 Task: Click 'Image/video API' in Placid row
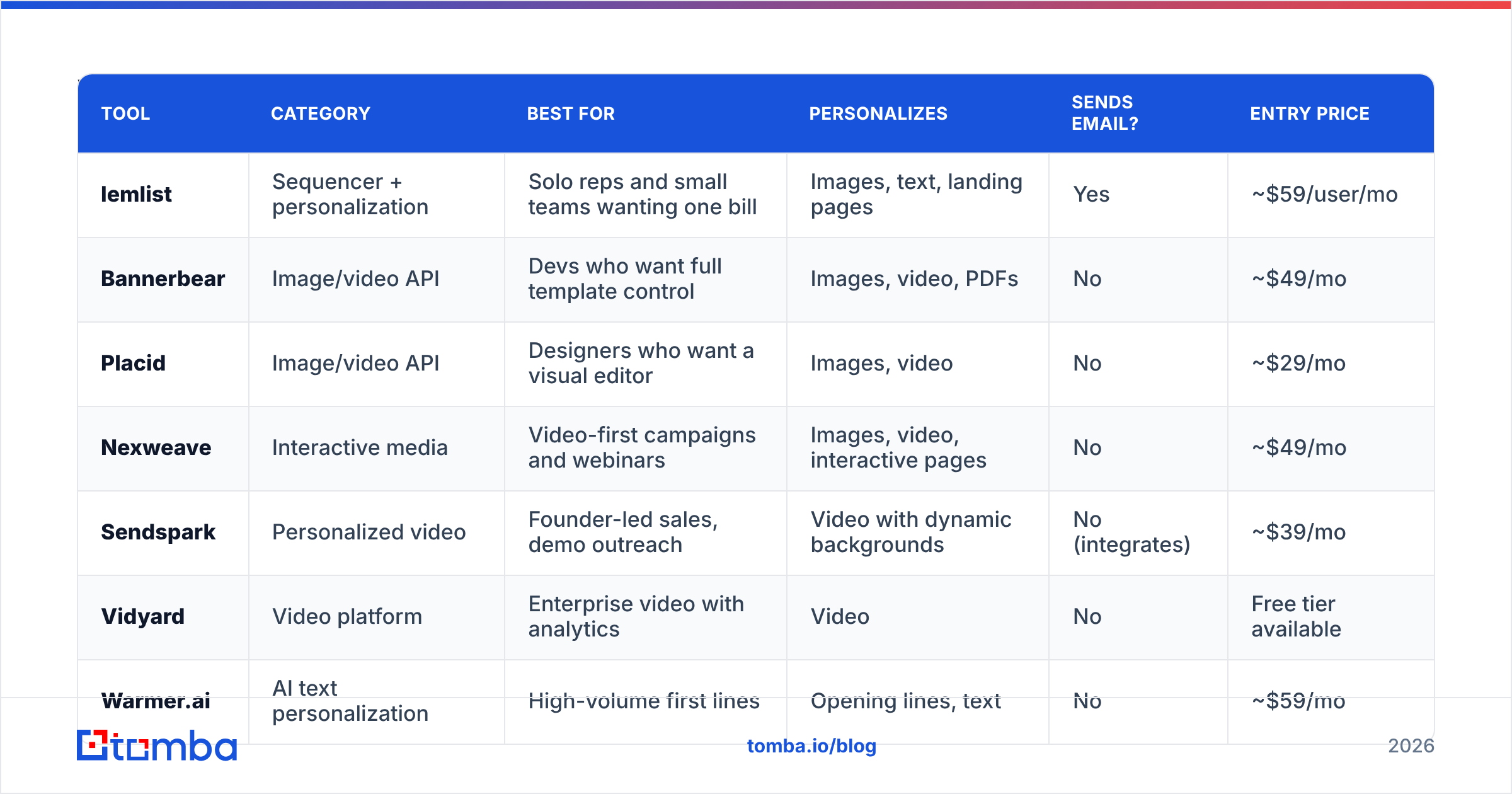click(355, 363)
